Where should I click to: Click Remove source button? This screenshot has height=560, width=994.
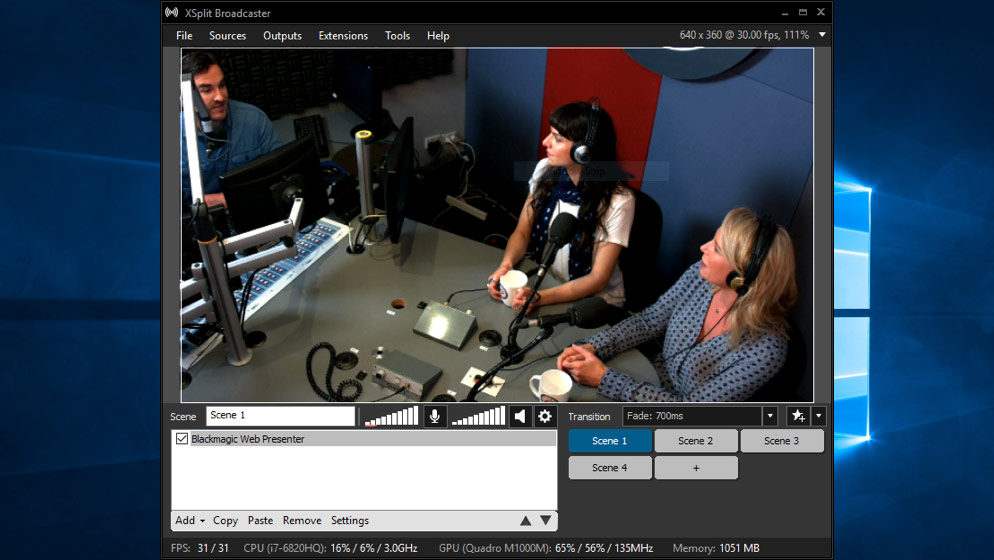(x=302, y=520)
